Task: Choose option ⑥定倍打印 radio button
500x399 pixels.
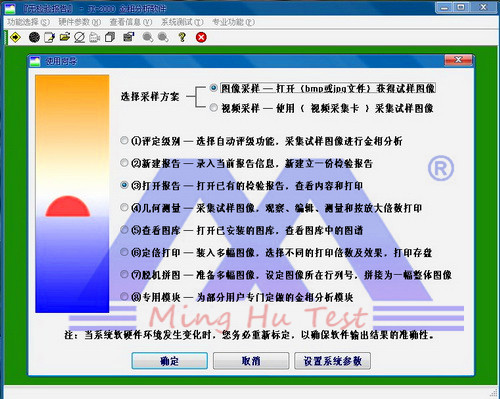Action: (x=124, y=252)
